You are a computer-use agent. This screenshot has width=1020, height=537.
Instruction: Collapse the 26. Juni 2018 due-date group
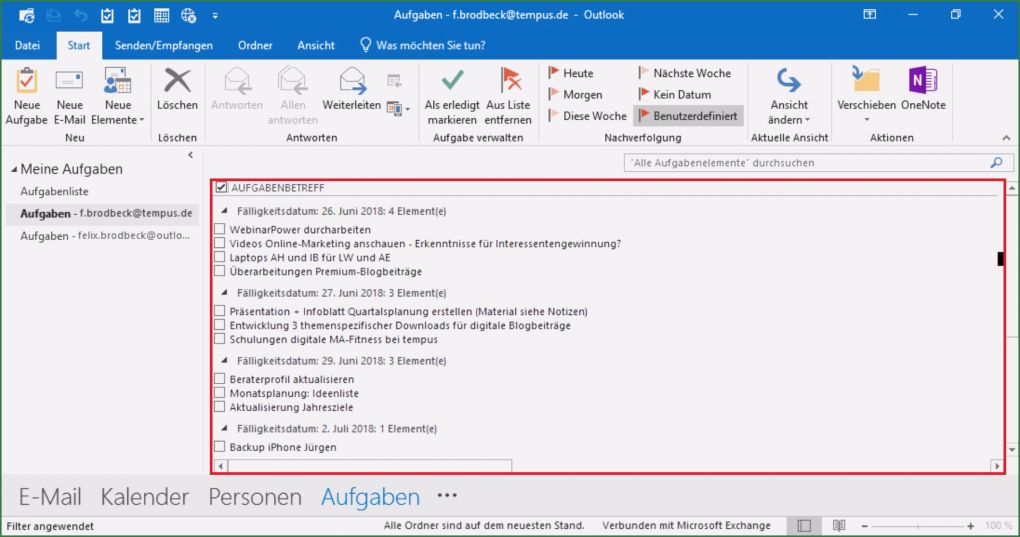click(x=224, y=212)
